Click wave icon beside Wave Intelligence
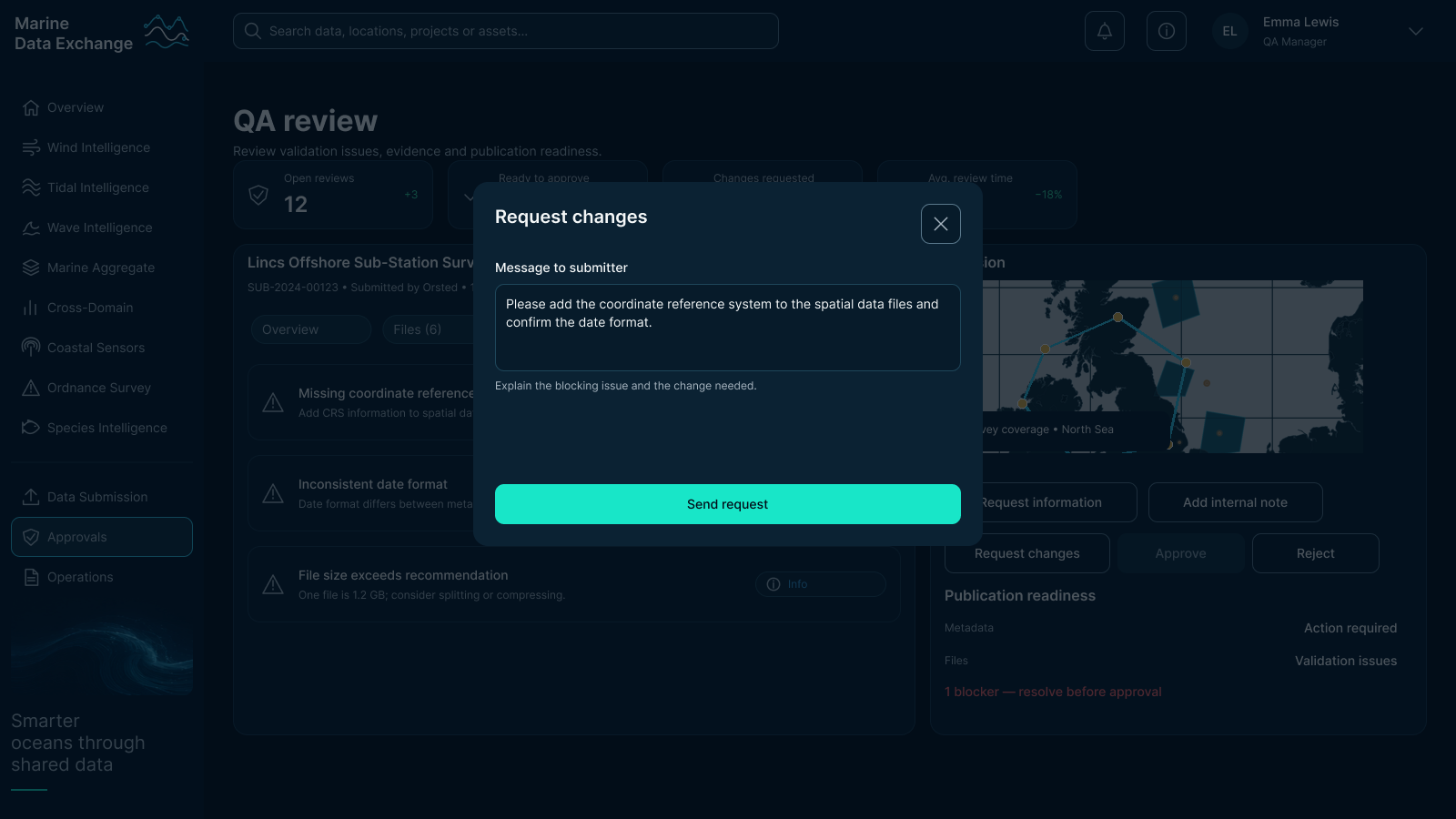Image resolution: width=1456 pixels, height=819 pixels. tap(31, 227)
